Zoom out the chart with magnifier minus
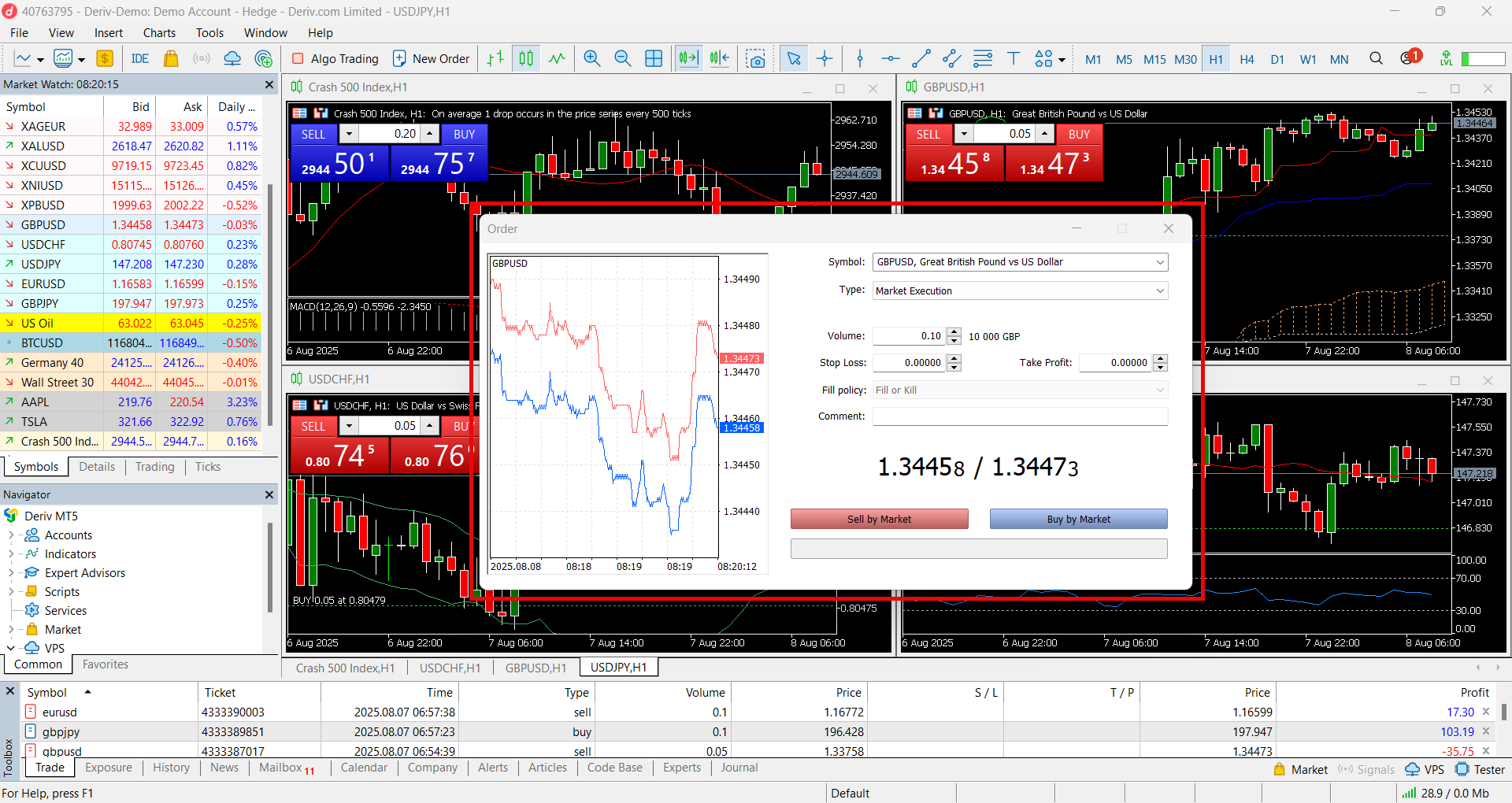Viewport: 1512px width, 803px height. tap(622, 58)
